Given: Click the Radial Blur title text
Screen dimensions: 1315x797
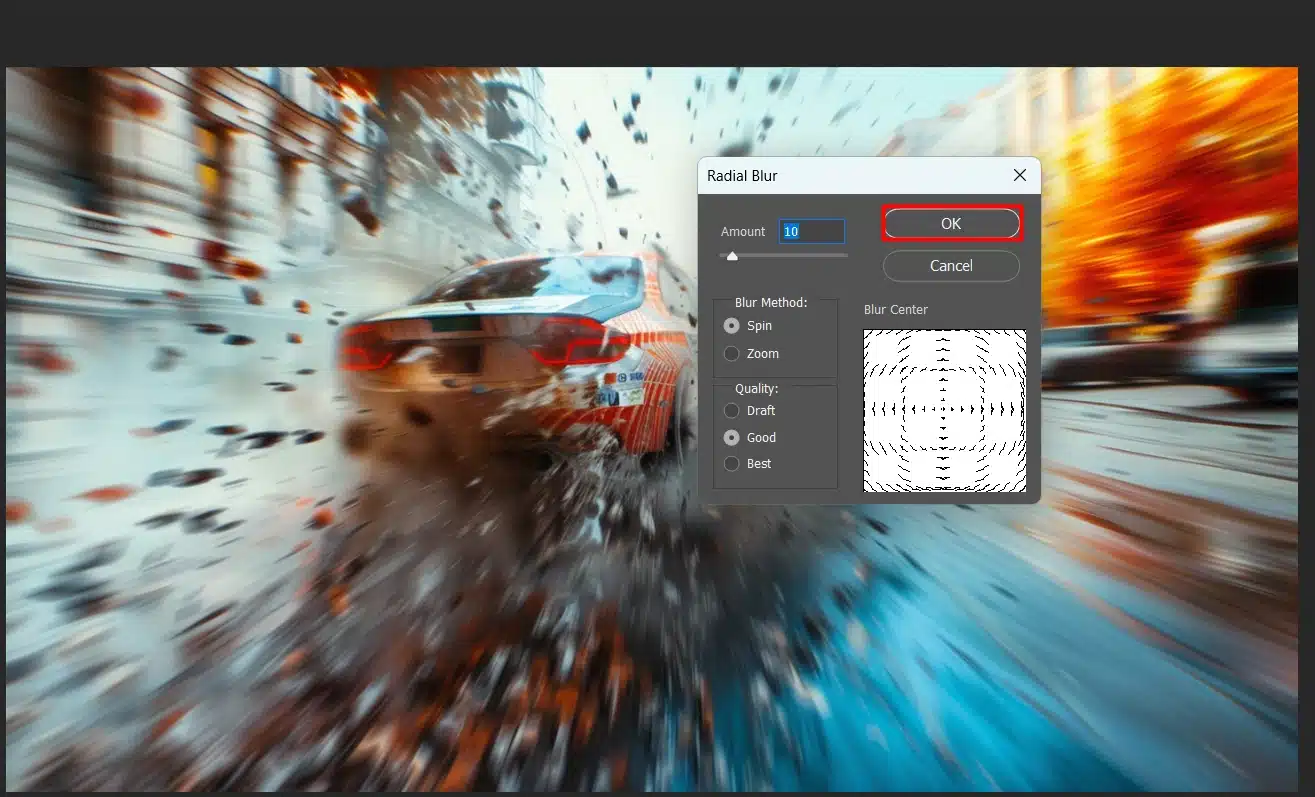Looking at the screenshot, I should (742, 176).
